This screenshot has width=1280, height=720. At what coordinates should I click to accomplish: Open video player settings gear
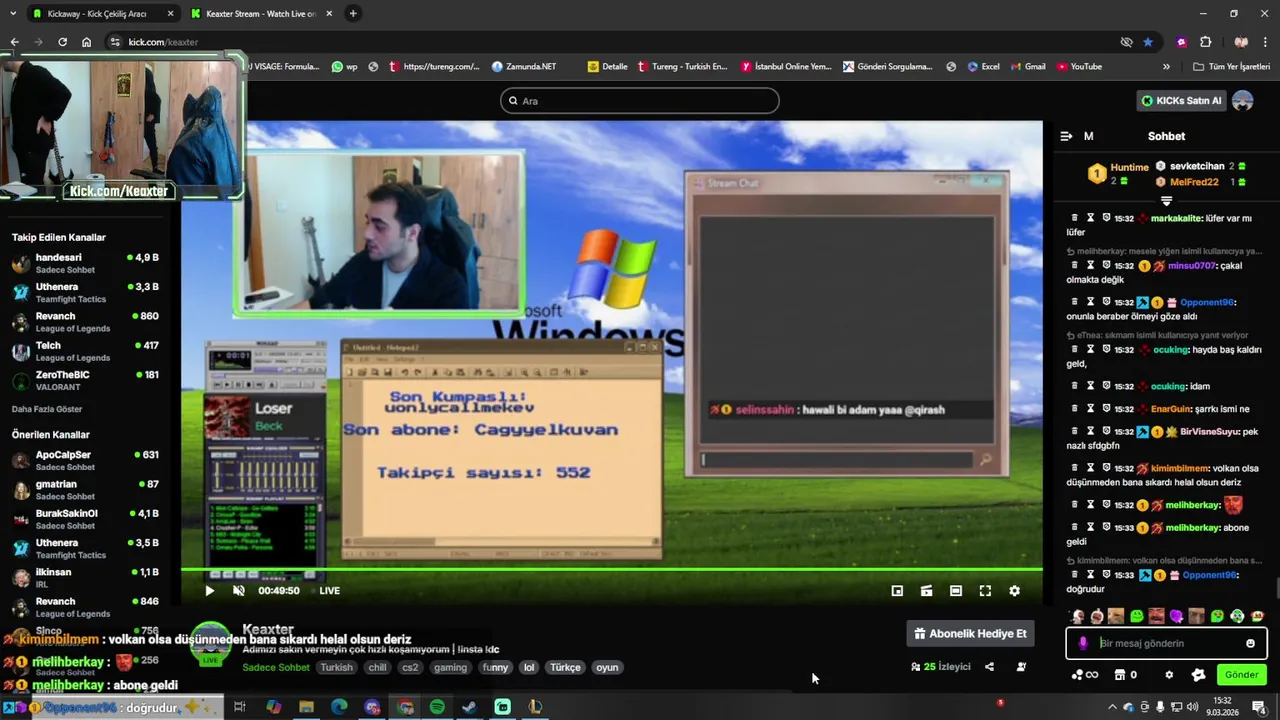tap(1014, 591)
